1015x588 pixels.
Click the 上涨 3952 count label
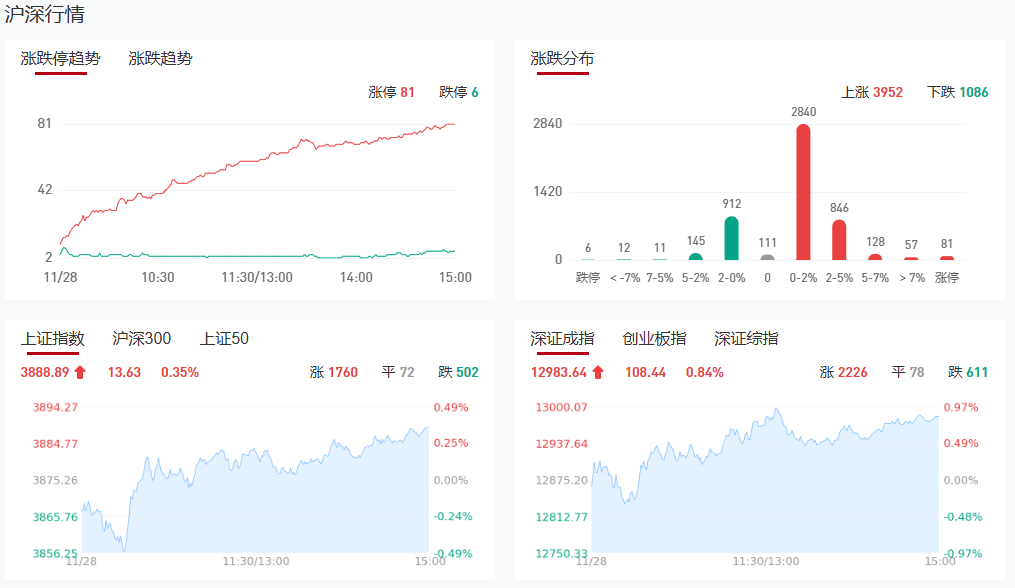pos(872,92)
